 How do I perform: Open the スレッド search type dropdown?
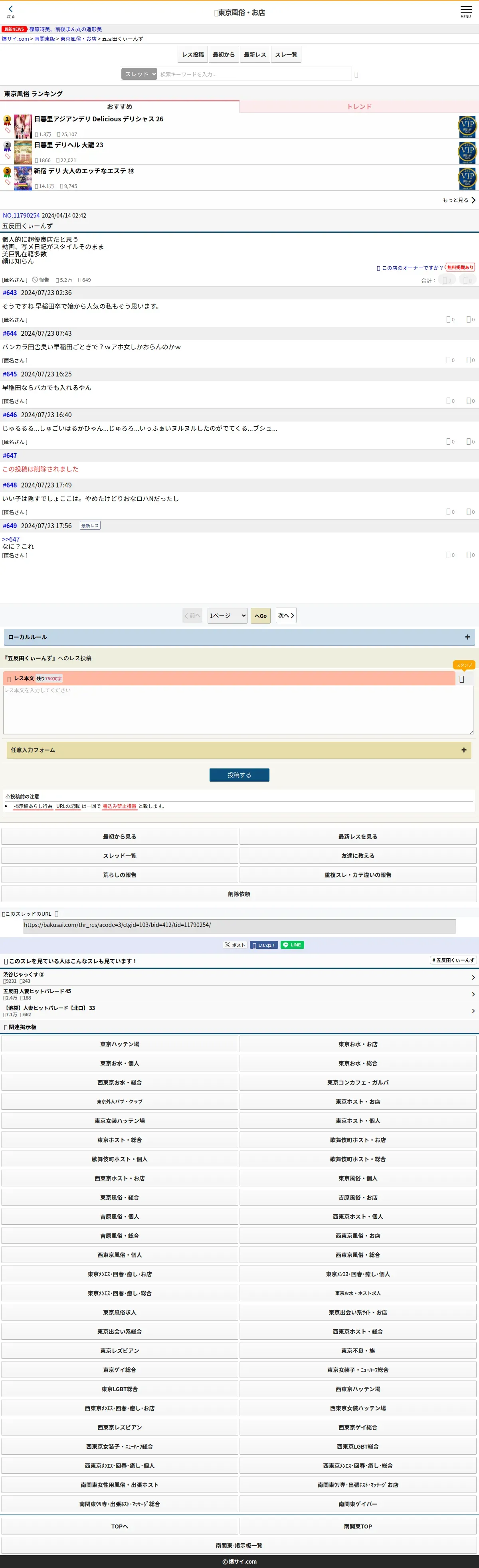pos(139,74)
